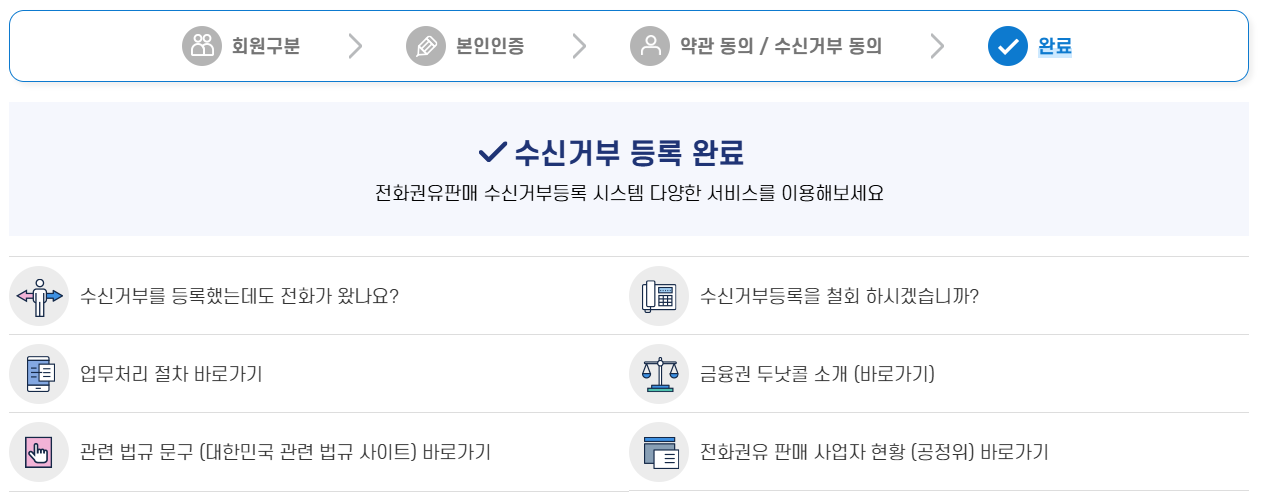Open 수신거부를 등록했는데도 전화가 왔나요? link
This screenshot has height=499, width=1261.
click(x=240, y=296)
